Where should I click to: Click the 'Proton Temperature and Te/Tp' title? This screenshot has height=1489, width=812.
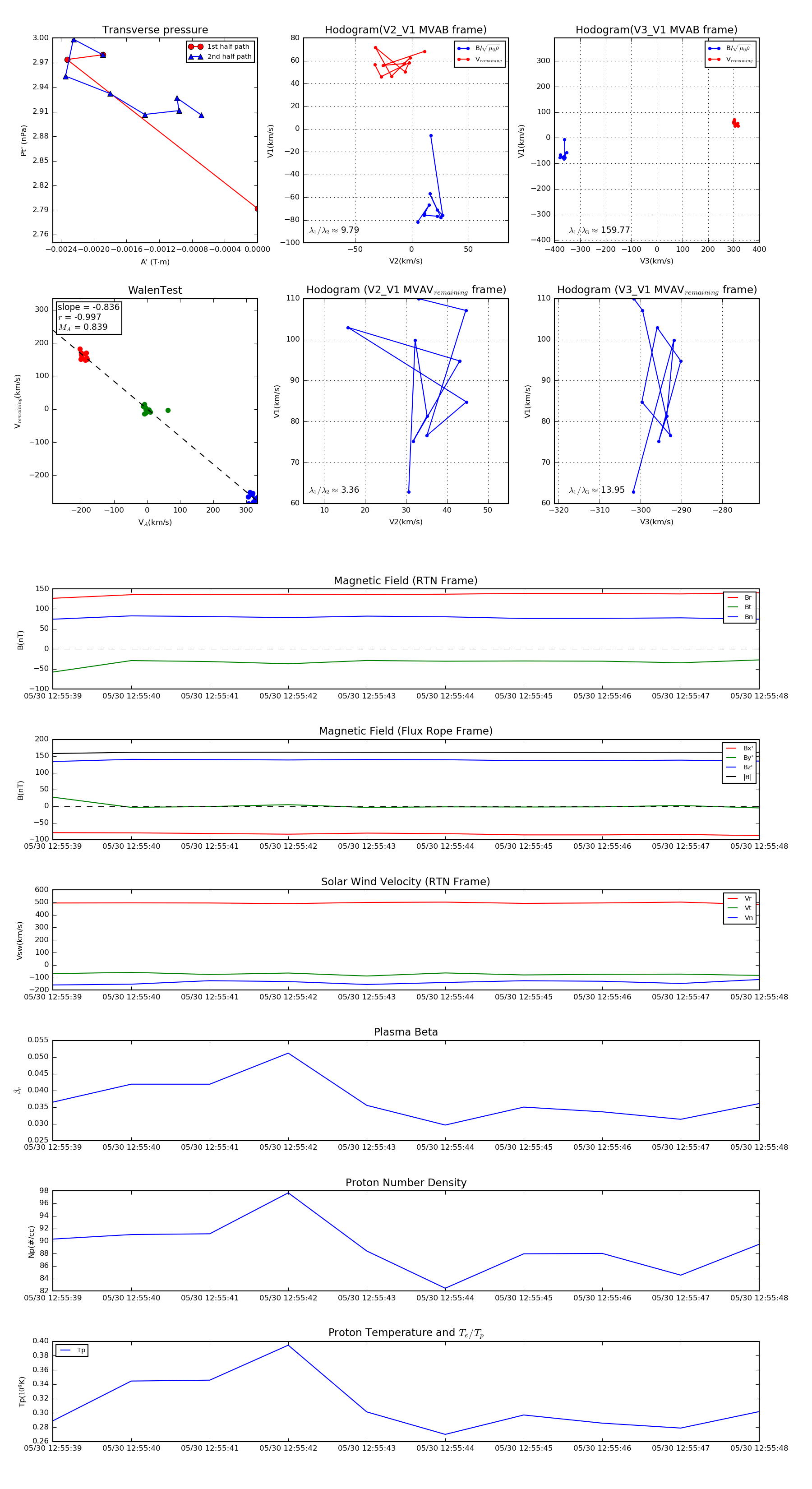(406, 1333)
